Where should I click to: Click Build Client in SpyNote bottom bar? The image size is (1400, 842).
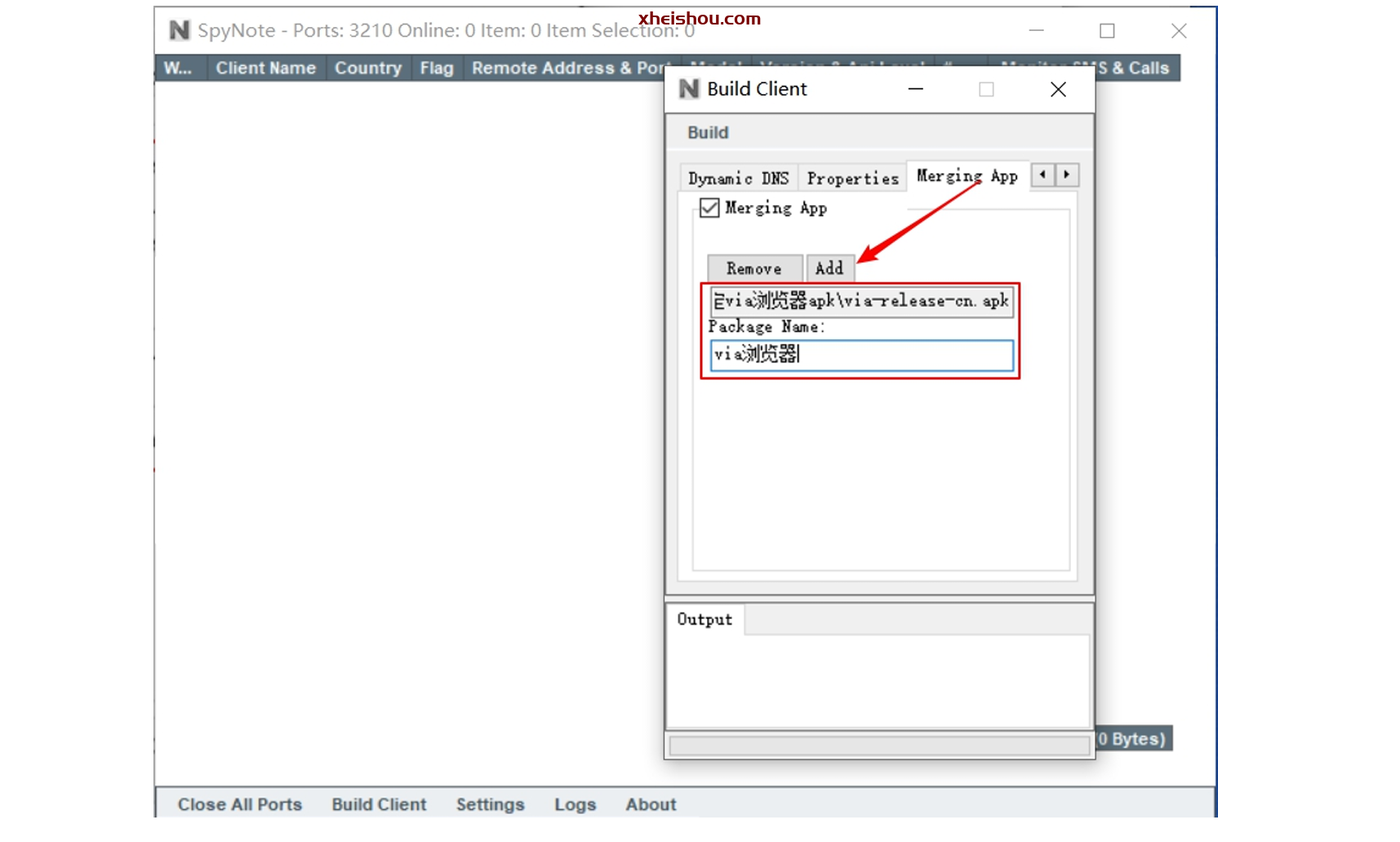pos(379,804)
